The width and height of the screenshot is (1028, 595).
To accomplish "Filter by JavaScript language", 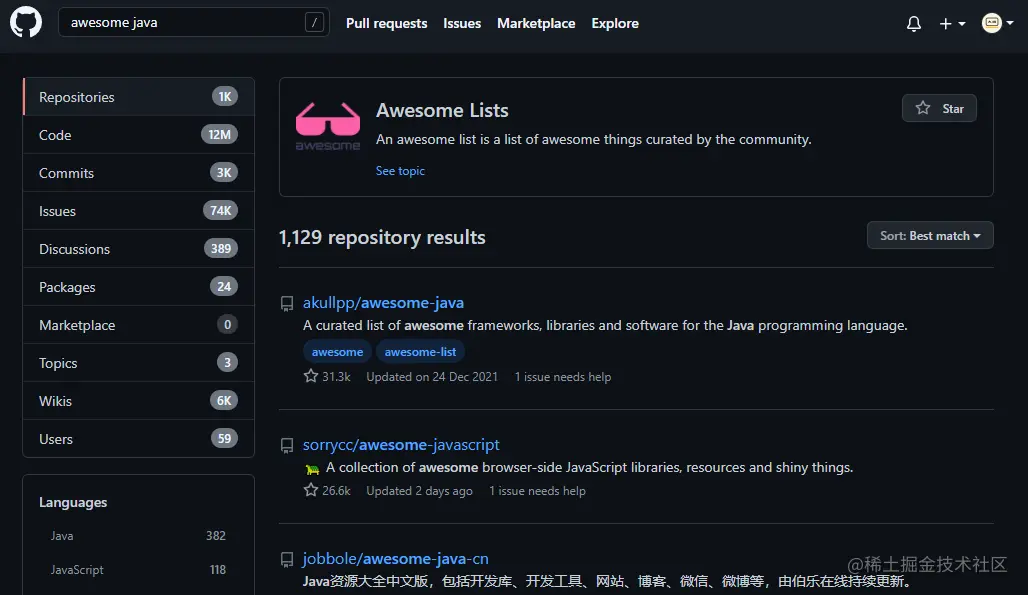I will [138, 569].
